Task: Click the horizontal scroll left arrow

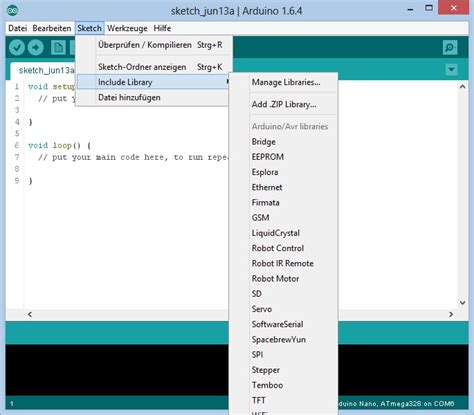Action: [30, 314]
